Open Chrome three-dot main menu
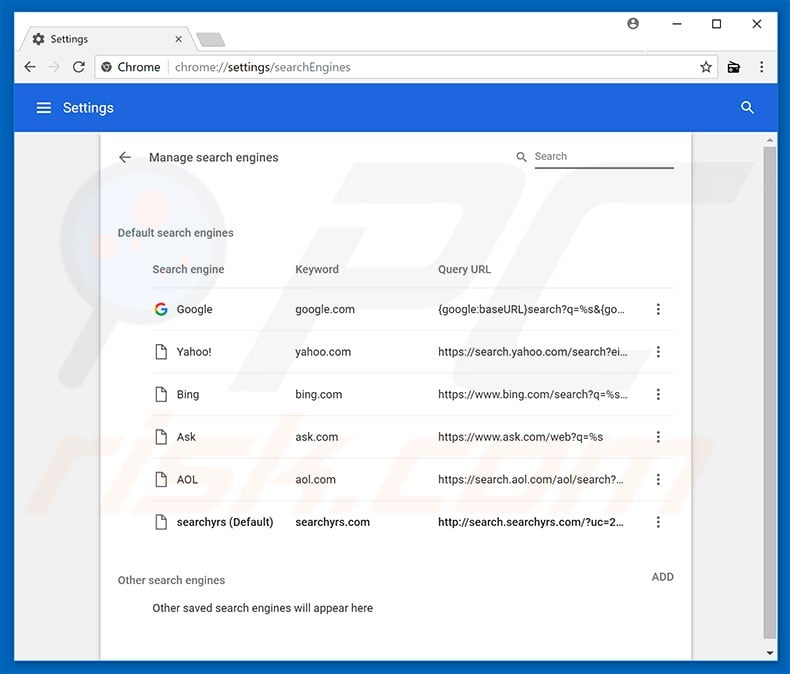 (x=761, y=66)
